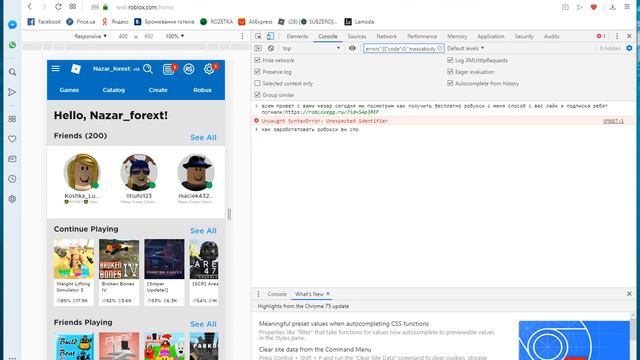Toggle Eager evaluation checkbox
This screenshot has height=360, width=640.
pos(450,72)
